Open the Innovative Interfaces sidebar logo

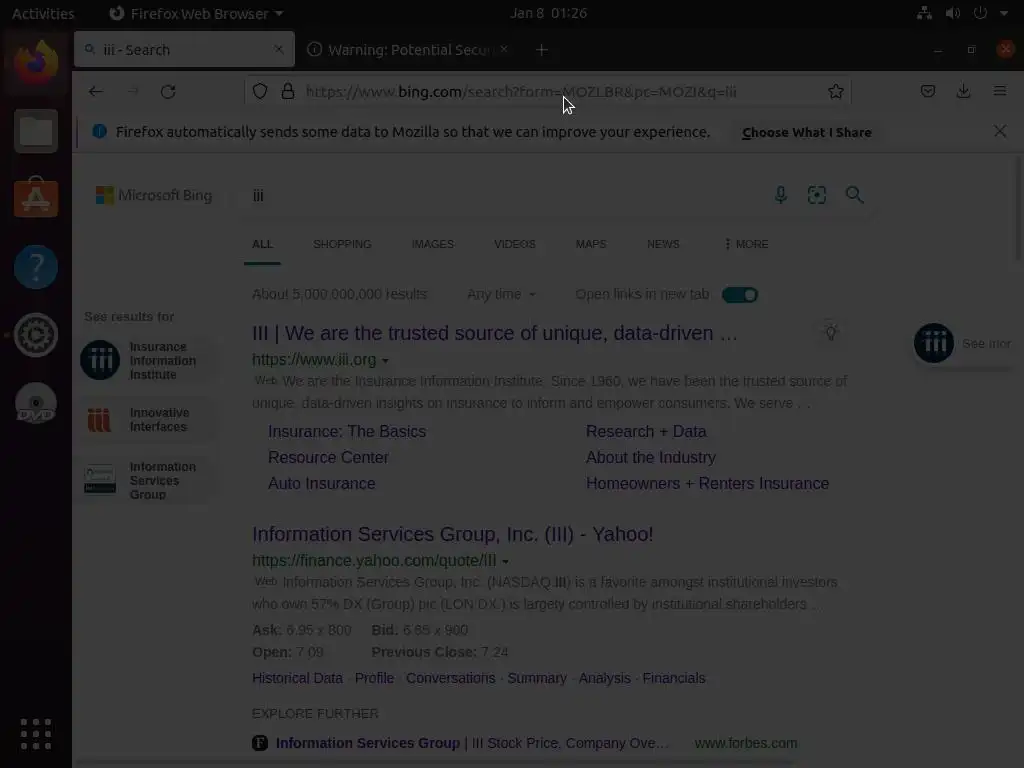tap(99, 420)
